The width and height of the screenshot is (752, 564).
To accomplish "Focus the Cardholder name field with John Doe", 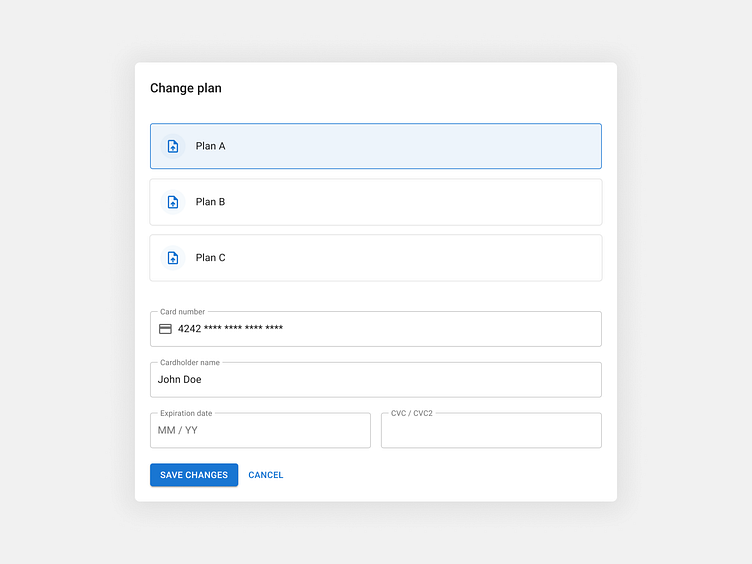I will (376, 380).
